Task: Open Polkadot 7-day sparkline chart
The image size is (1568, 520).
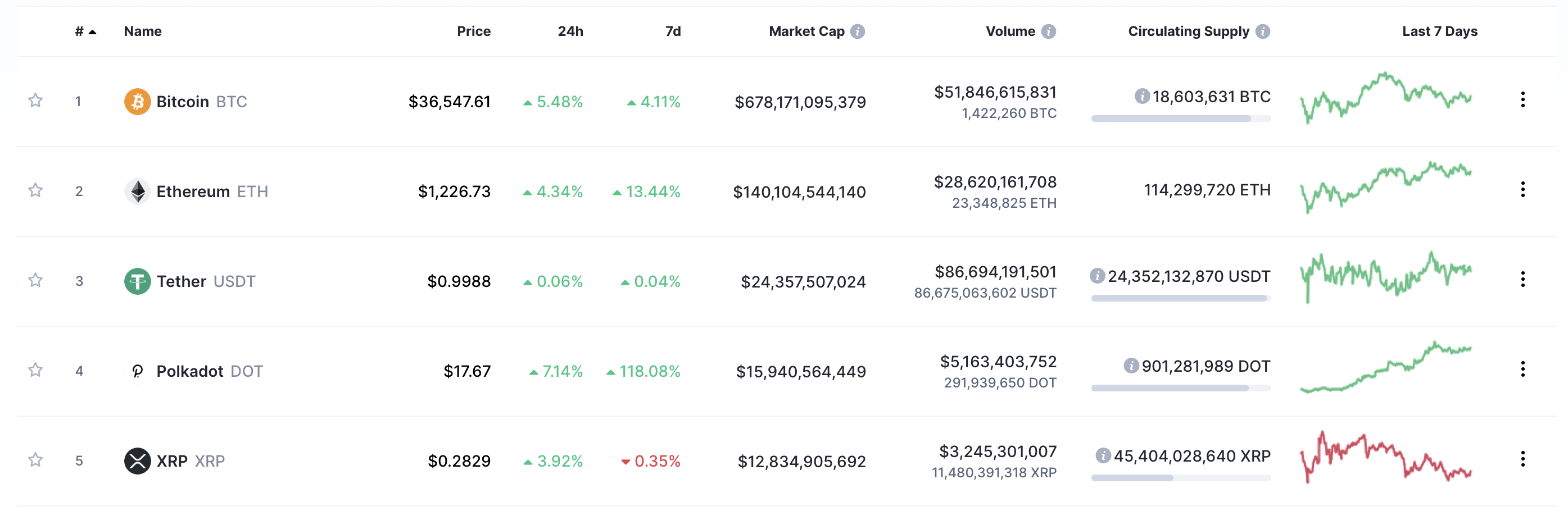Action: 1386,367
